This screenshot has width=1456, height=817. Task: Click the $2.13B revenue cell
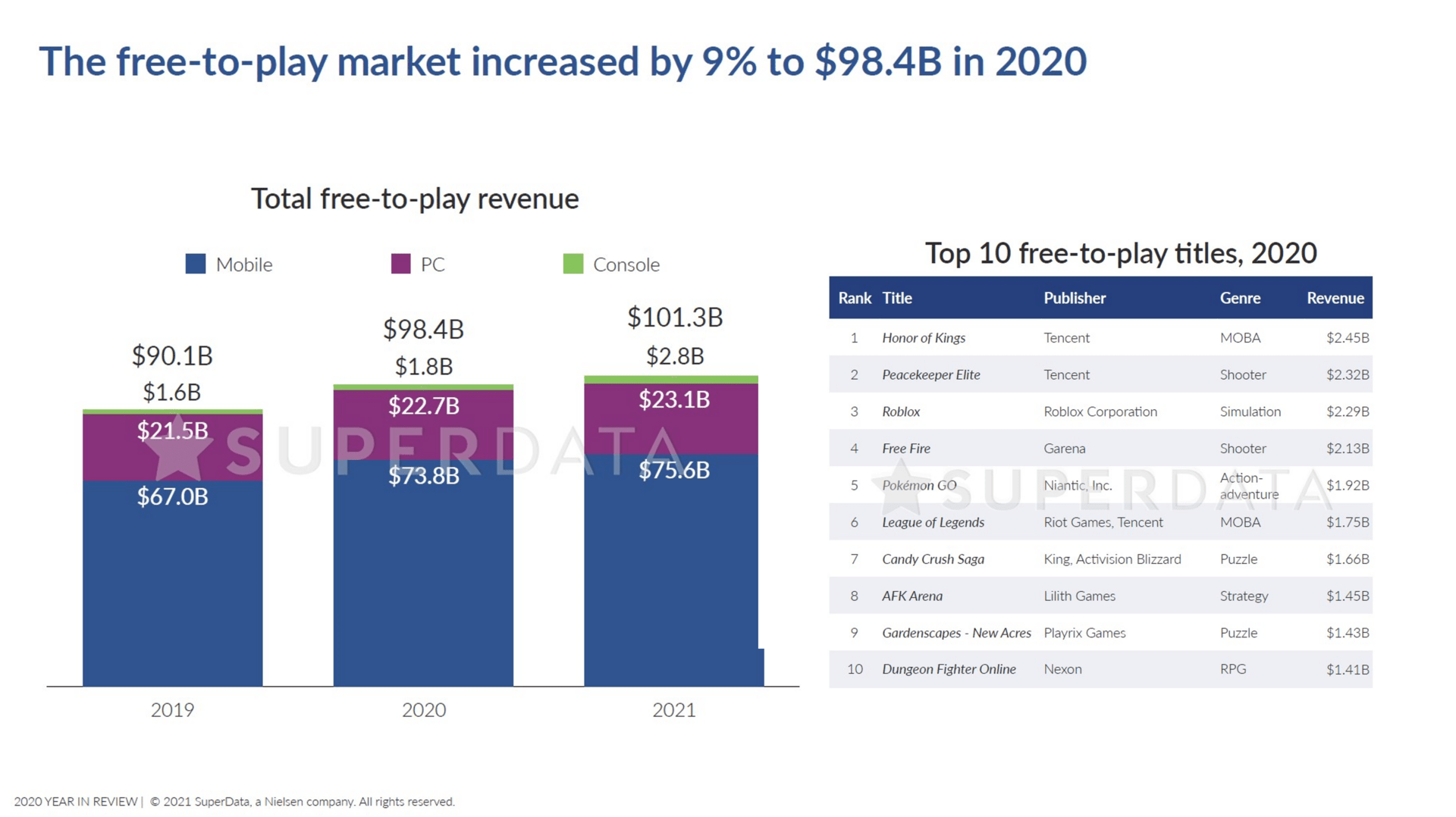click(1348, 449)
